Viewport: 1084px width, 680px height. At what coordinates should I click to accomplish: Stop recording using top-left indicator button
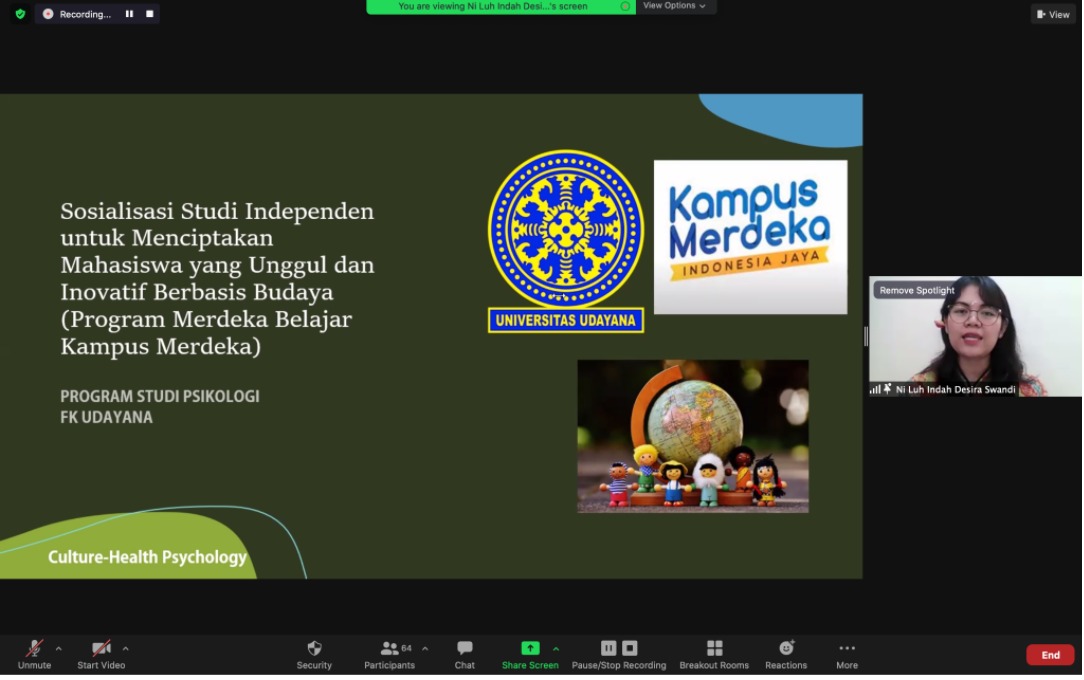point(149,14)
